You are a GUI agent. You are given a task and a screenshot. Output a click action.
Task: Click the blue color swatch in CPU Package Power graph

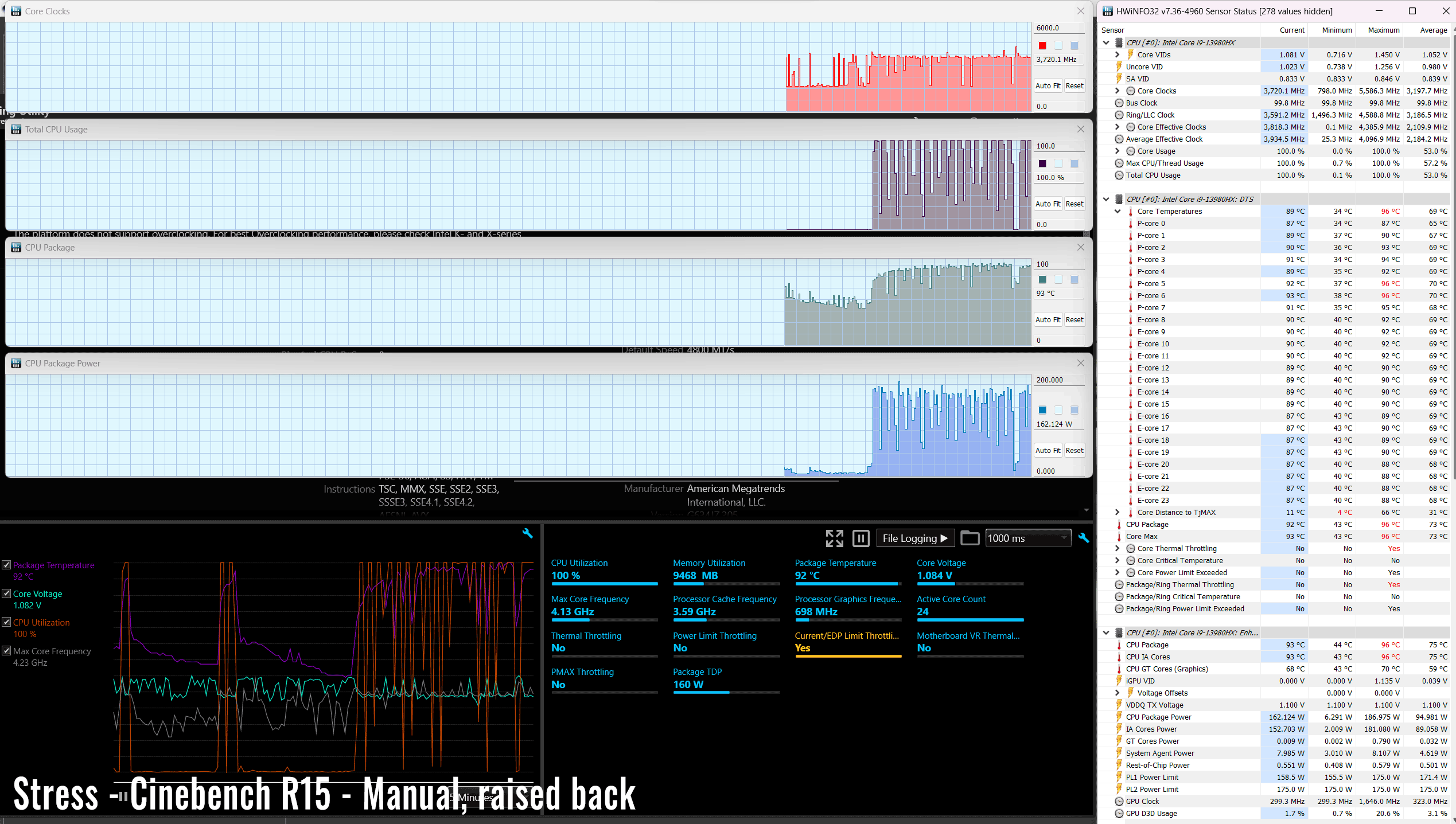tap(1042, 411)
